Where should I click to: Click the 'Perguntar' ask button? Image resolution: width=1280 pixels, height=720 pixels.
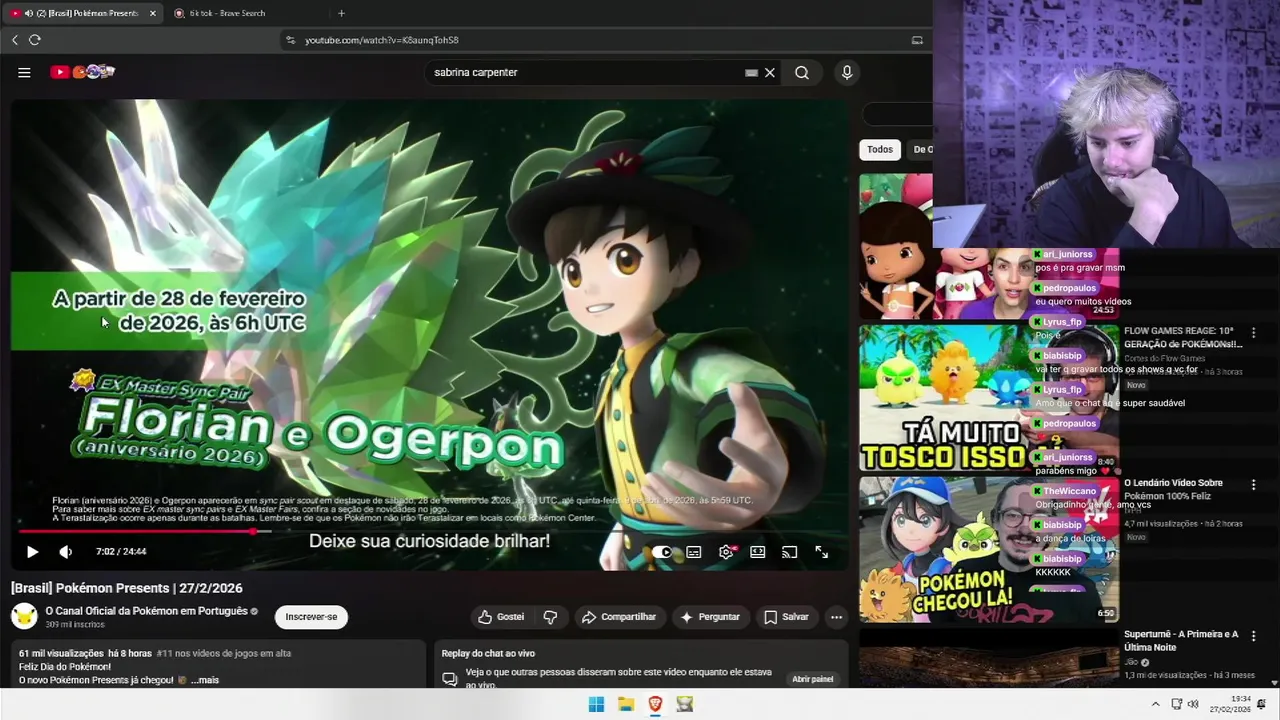click(x=710, y=617)
